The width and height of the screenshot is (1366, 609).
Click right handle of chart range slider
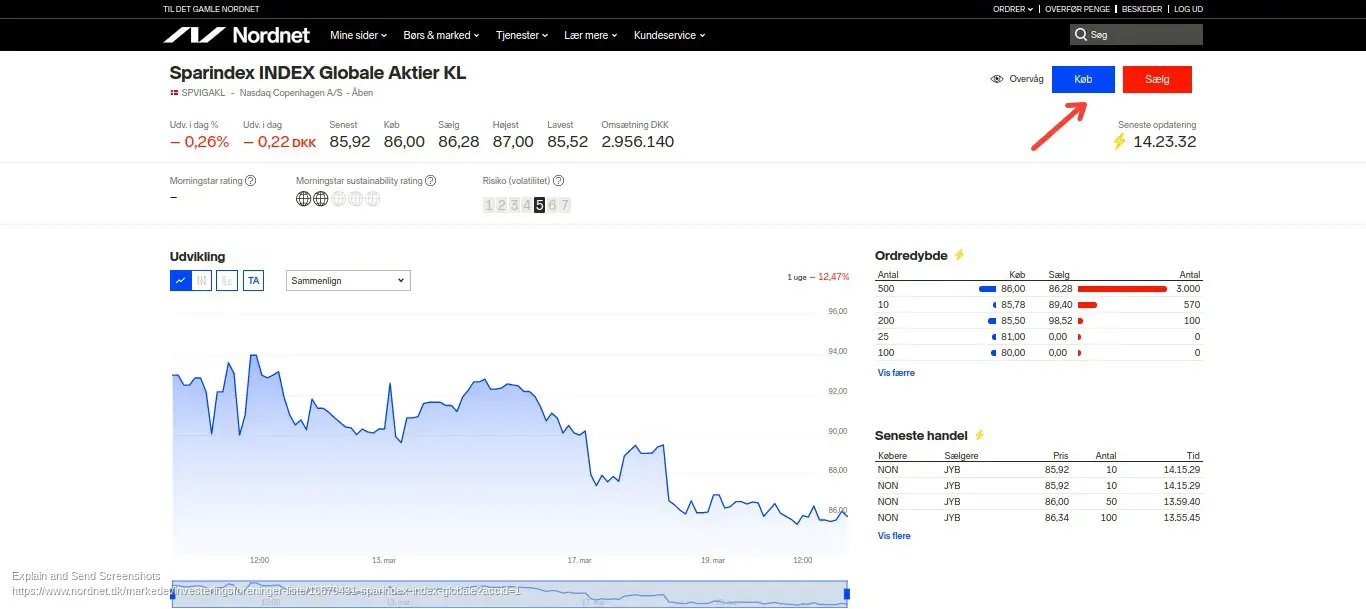tap(847, 594)
